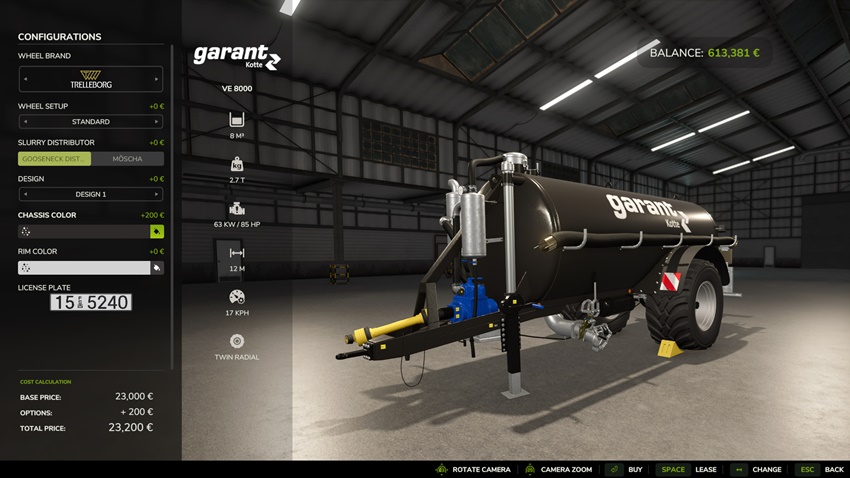The width and height of the screenshot is (850, 478).
Task: Go to next design arrow
Action: [x=156, y=194]
